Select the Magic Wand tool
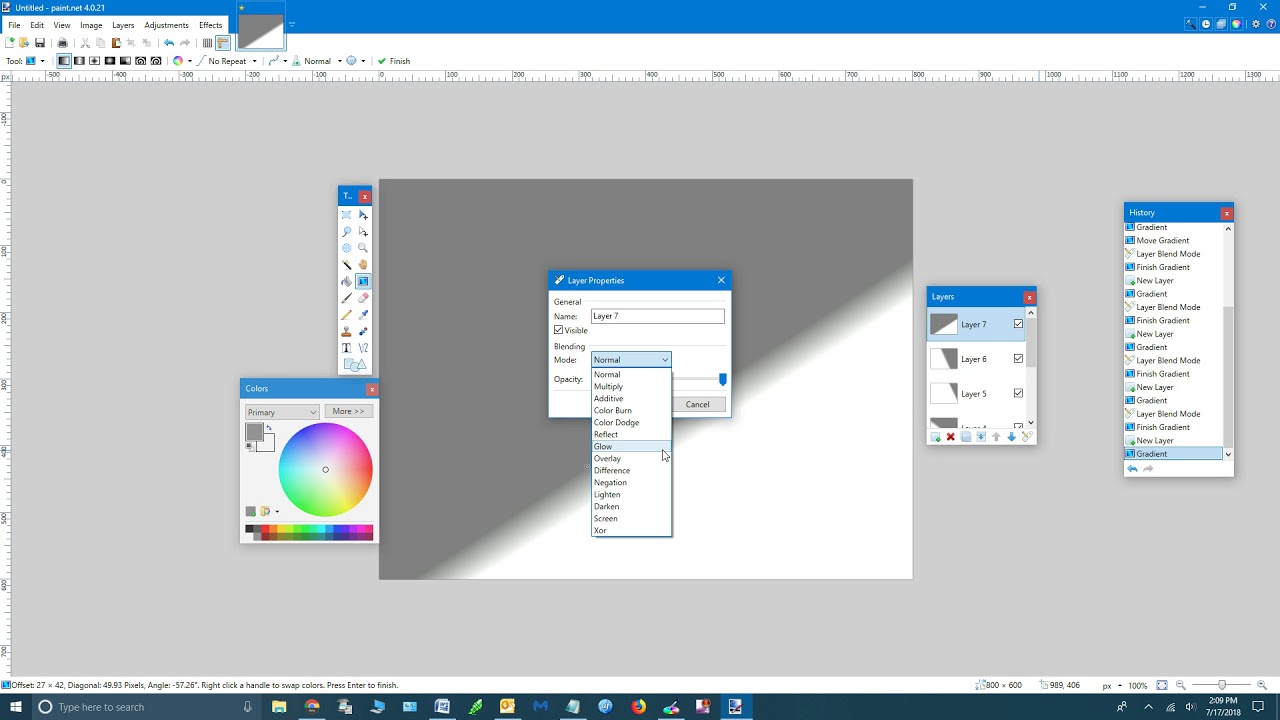 click(346, 265)
